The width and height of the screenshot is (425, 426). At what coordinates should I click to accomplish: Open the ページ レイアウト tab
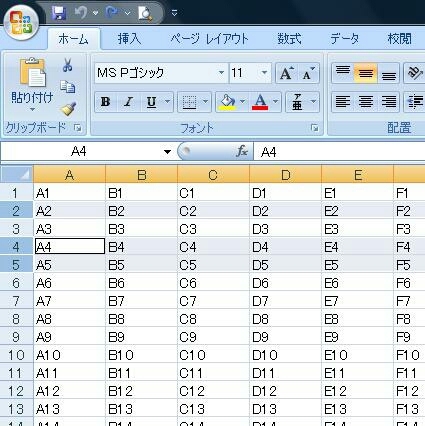pos(209,39)
